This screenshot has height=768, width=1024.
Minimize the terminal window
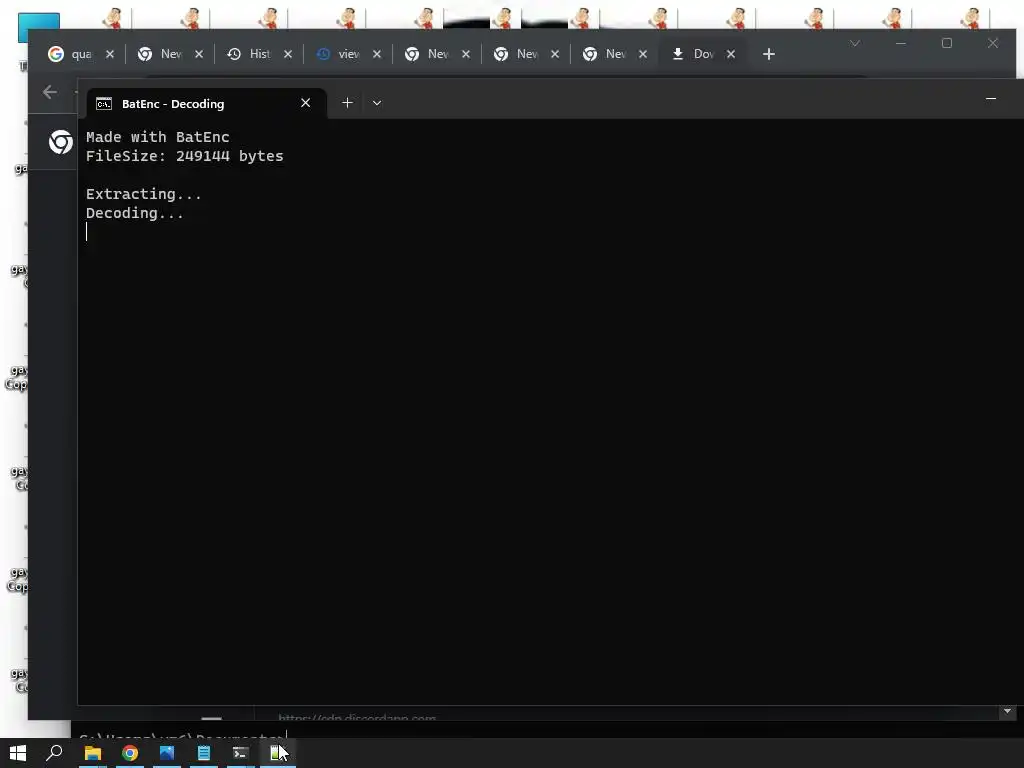pyautogui.click(x=991, y=99)
